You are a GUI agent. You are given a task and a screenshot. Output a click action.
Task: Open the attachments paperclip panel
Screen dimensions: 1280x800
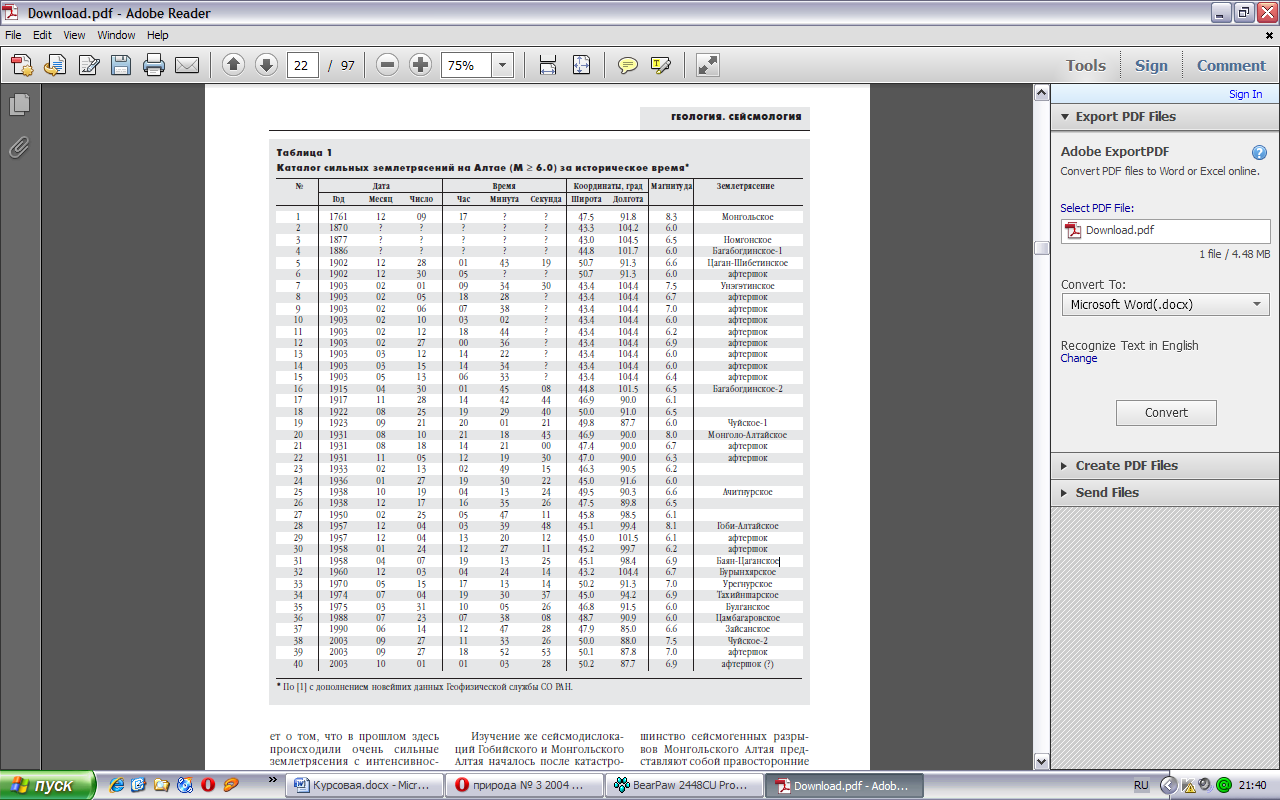19,148
